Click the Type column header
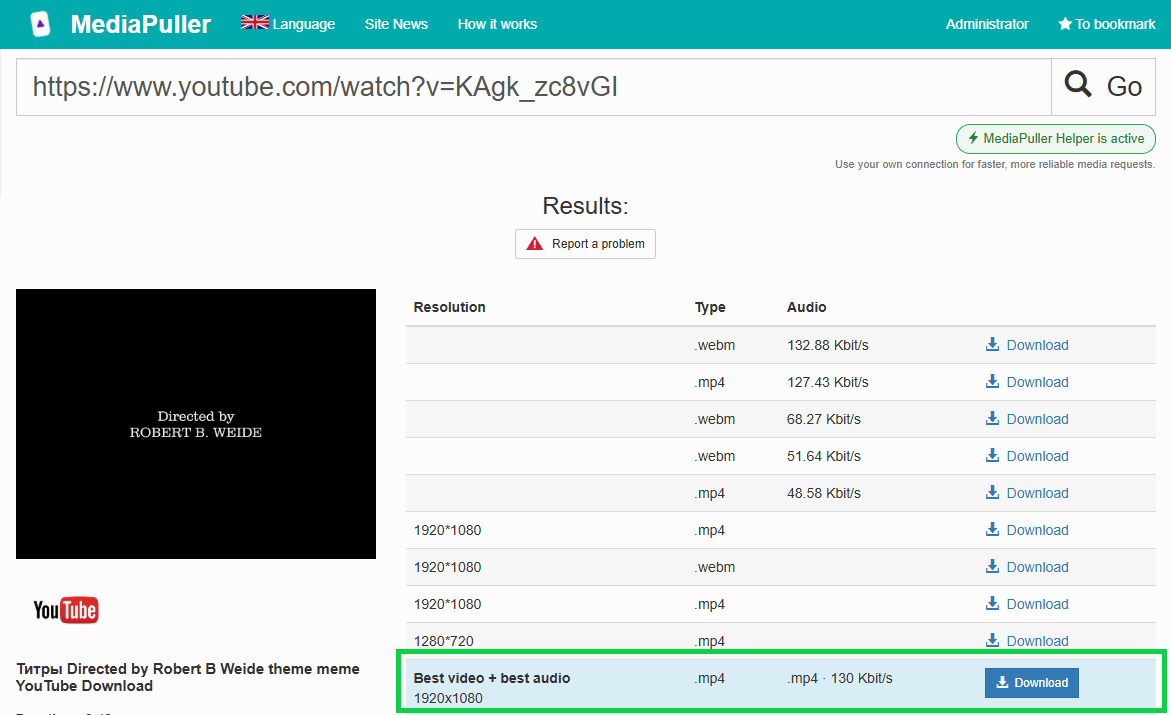 (710, 307)
